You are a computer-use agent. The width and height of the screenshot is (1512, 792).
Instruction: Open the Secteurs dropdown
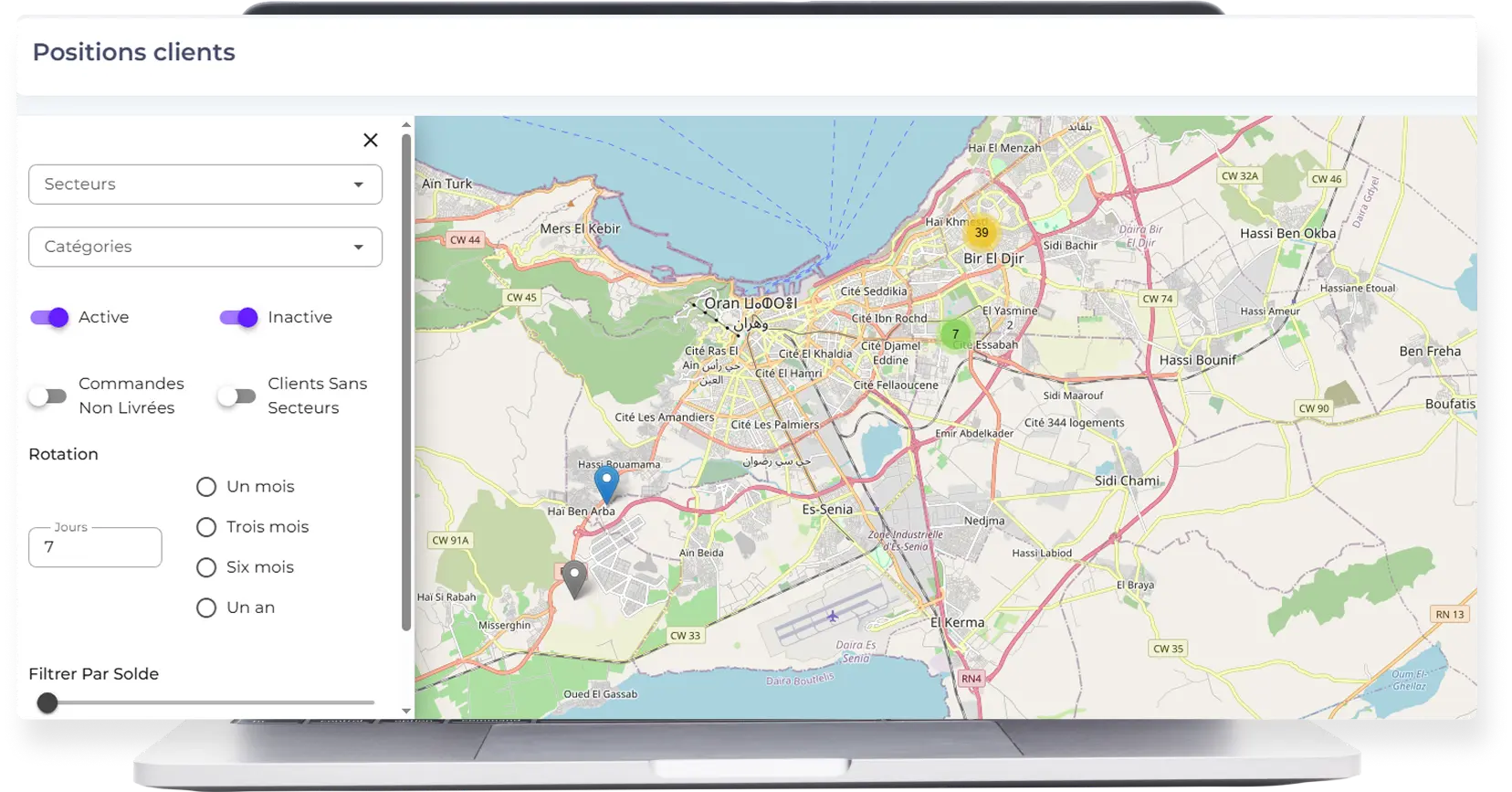[x=205, y=185]
